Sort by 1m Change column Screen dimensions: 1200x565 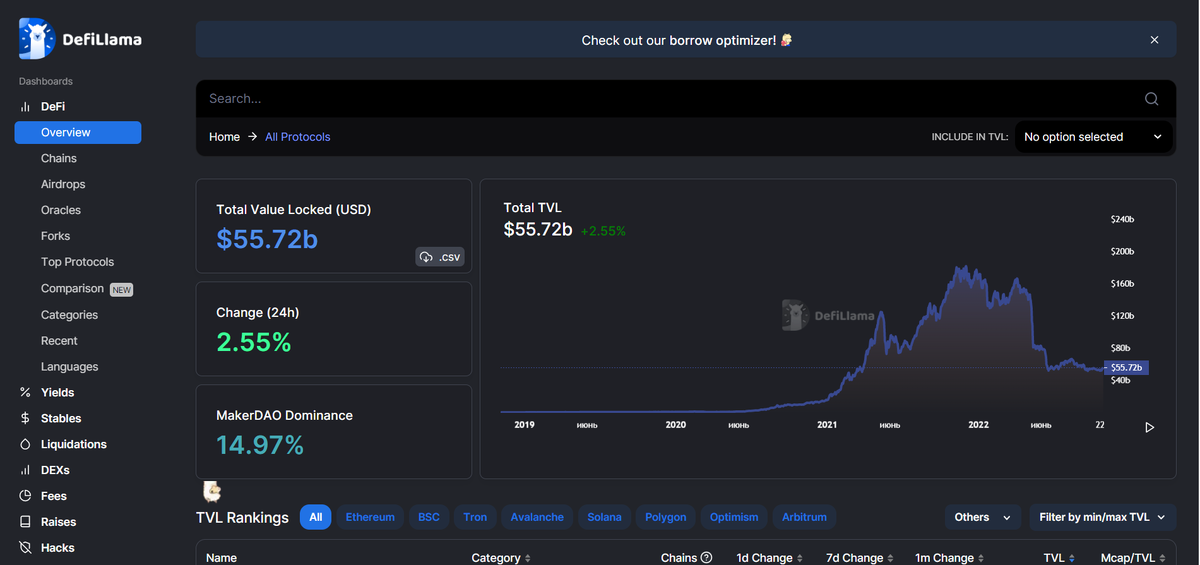pos(948,558)
